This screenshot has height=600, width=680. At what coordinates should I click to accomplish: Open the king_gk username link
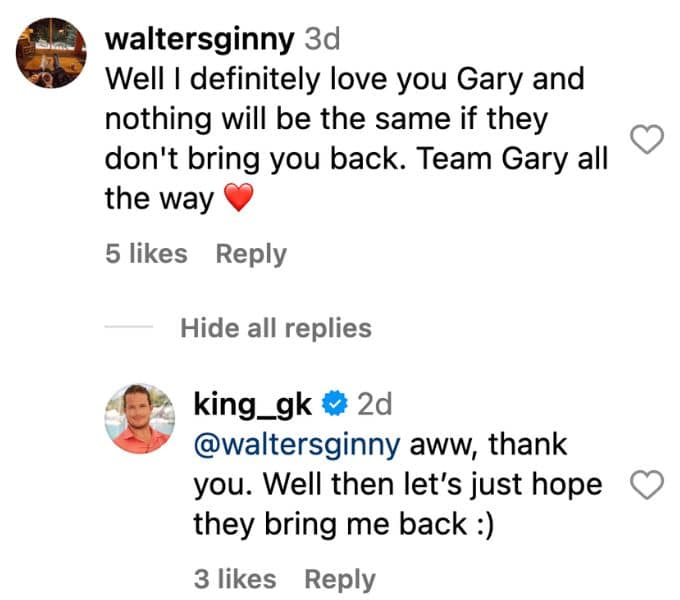coord(252,405)
